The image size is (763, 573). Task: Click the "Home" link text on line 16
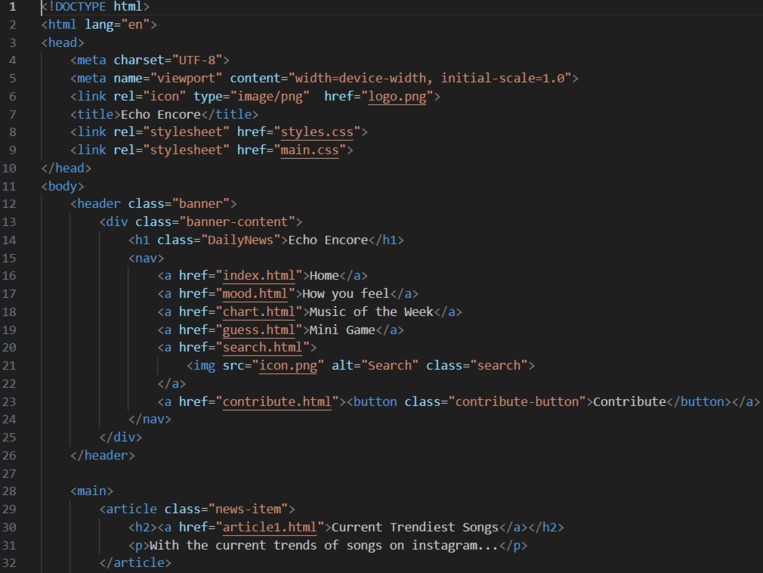click(x=324, y=276)
